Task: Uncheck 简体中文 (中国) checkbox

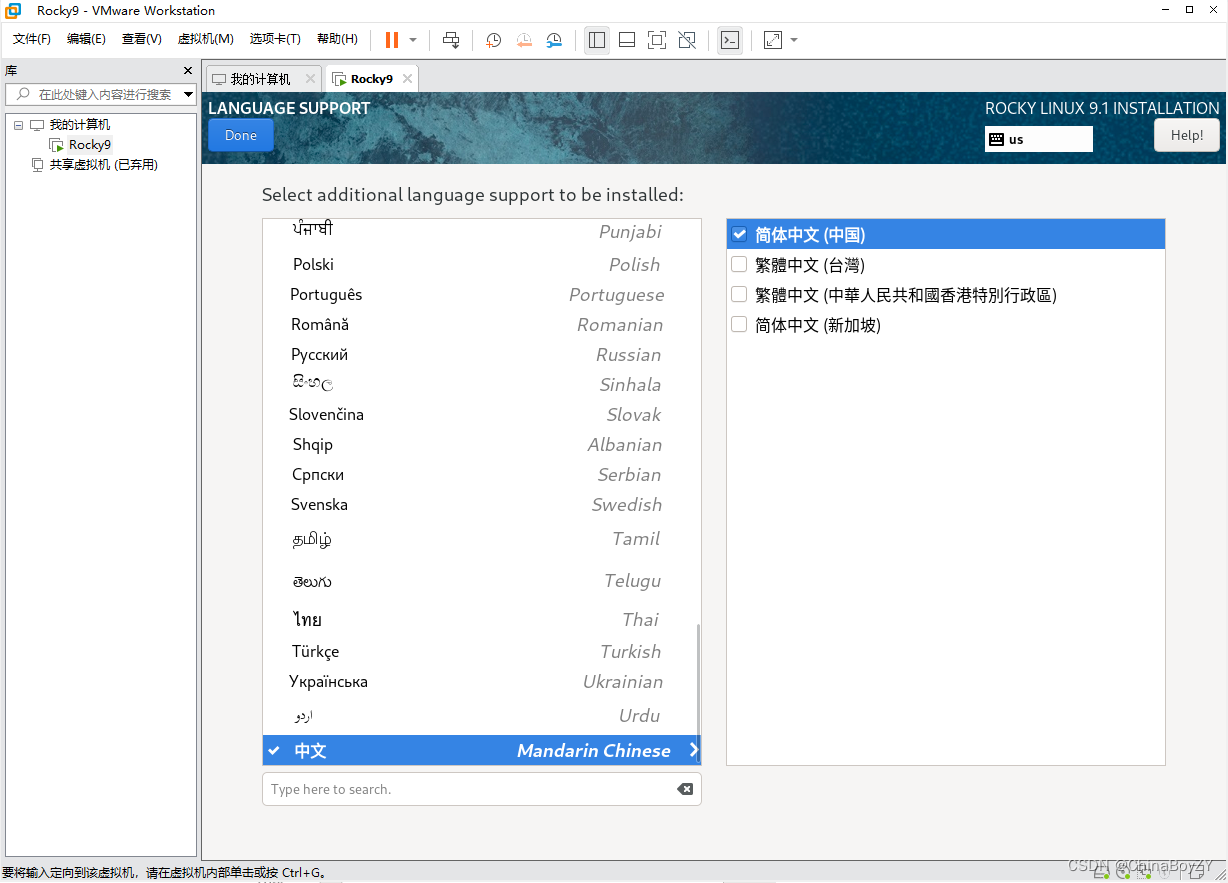Action: (740, 235)
